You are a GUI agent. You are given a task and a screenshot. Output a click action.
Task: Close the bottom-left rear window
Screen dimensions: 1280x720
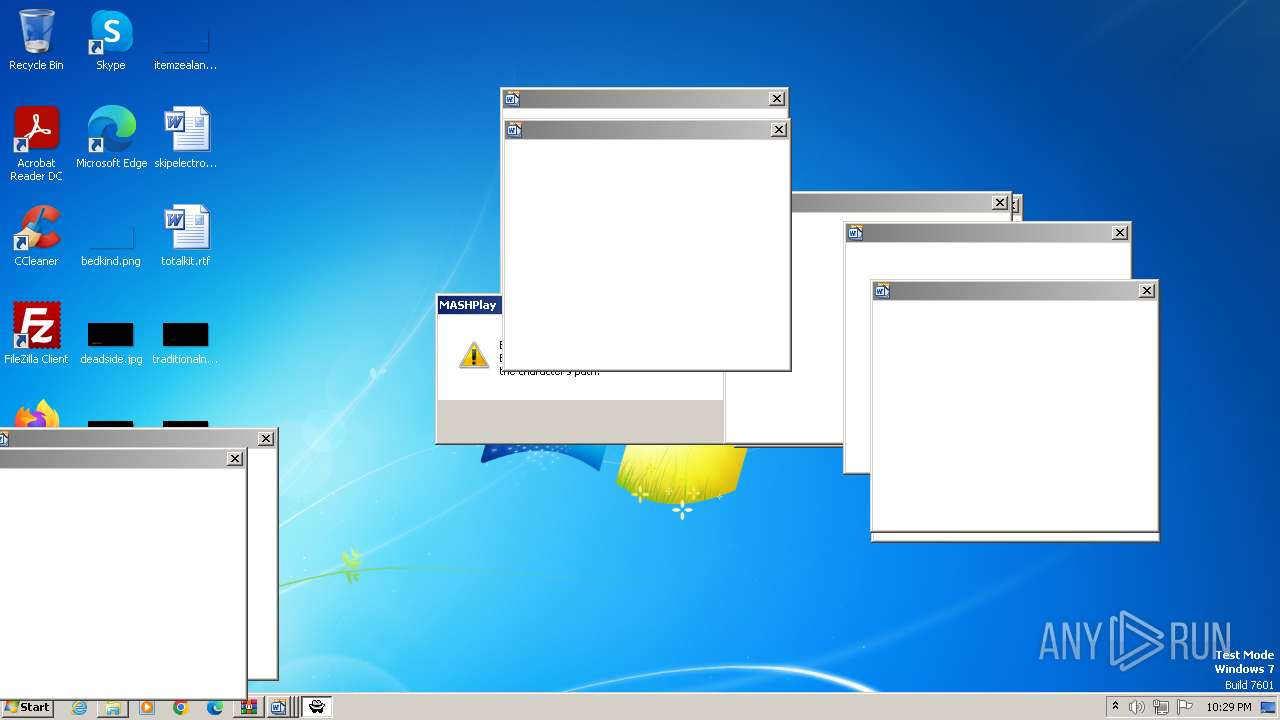266,439
